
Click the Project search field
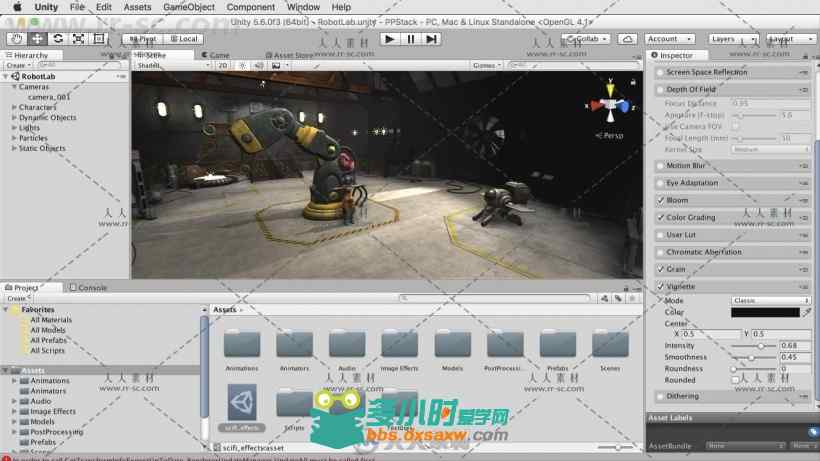(x=495, y=298)
